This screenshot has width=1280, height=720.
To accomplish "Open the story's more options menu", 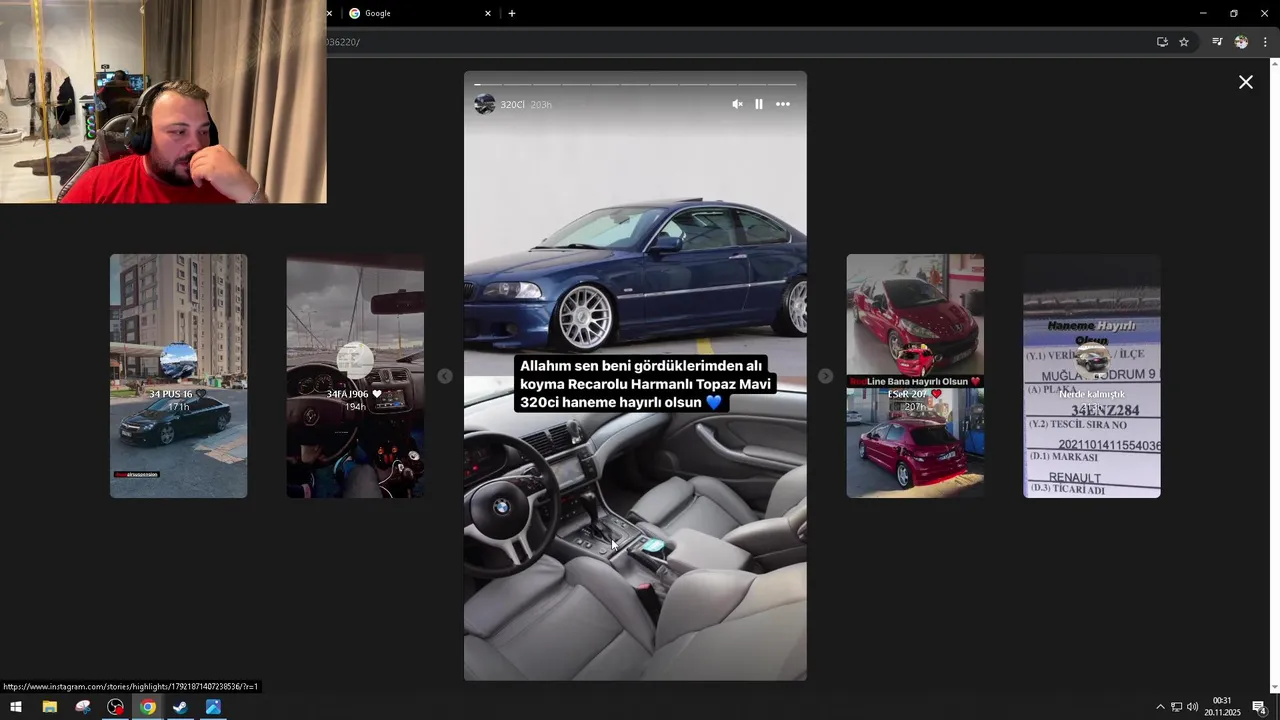I will point(783,104).
